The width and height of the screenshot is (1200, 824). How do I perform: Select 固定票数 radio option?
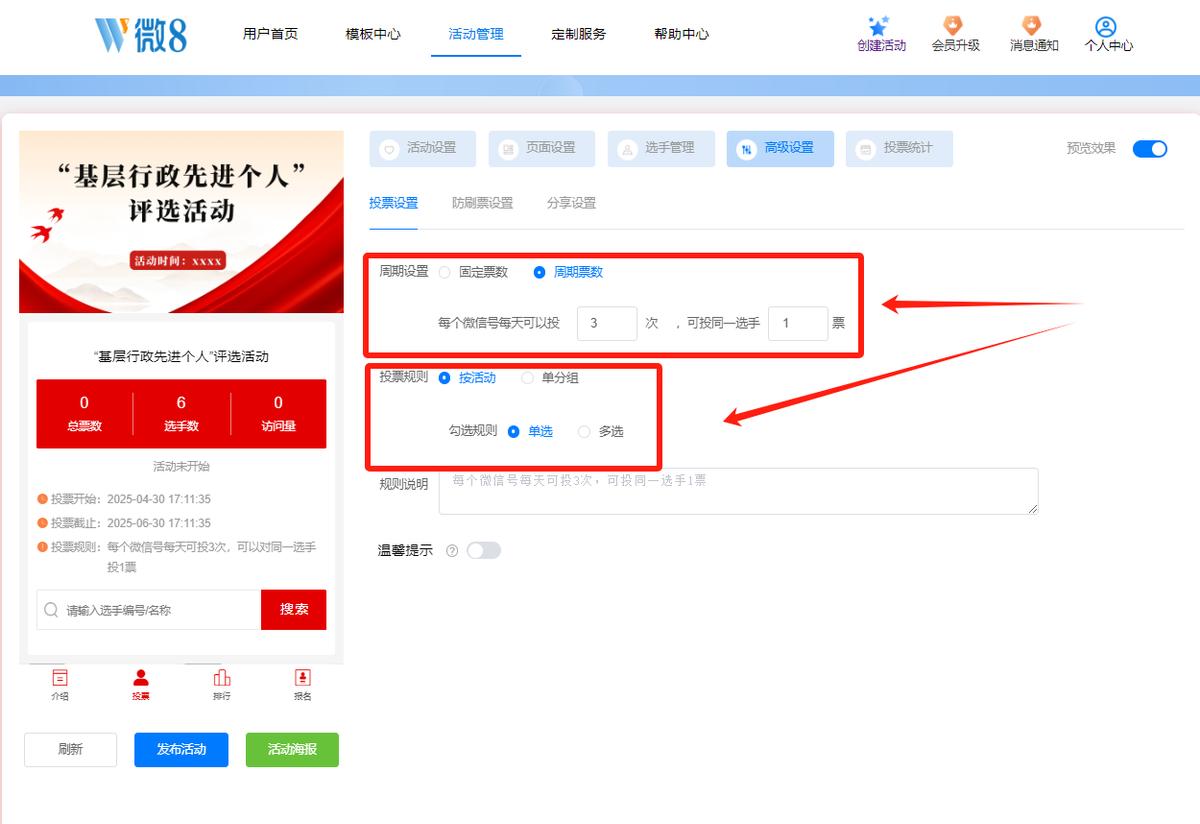point(445,272)
